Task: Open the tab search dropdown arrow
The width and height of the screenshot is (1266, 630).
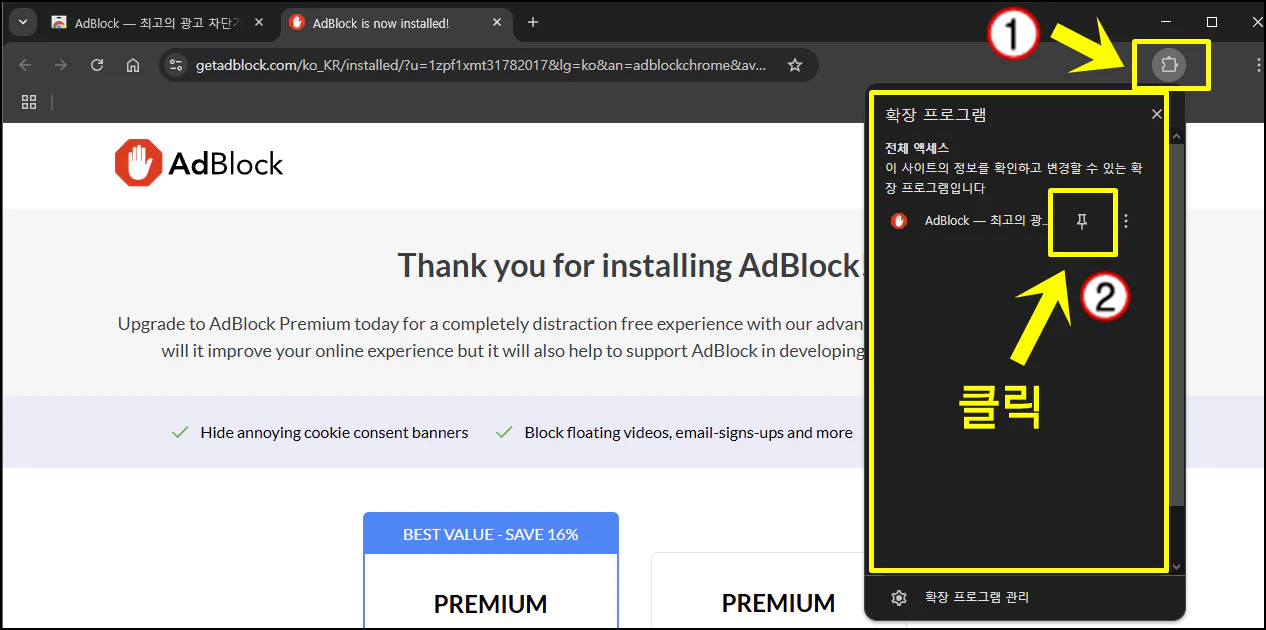Action: click(22, 22)
